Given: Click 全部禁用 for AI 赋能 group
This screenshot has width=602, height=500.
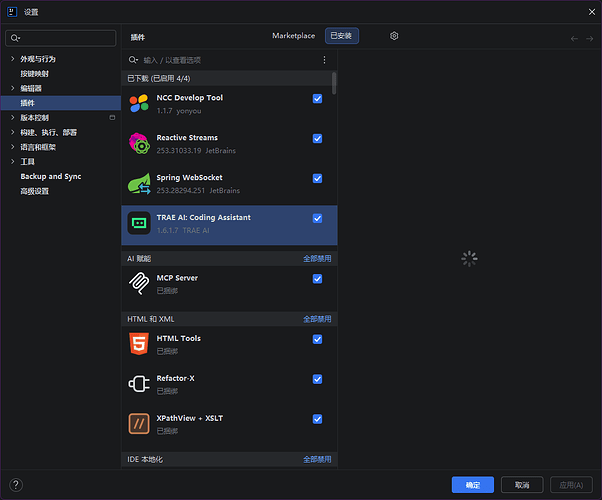Looking at the screenshot, I should tap(317, 258).
